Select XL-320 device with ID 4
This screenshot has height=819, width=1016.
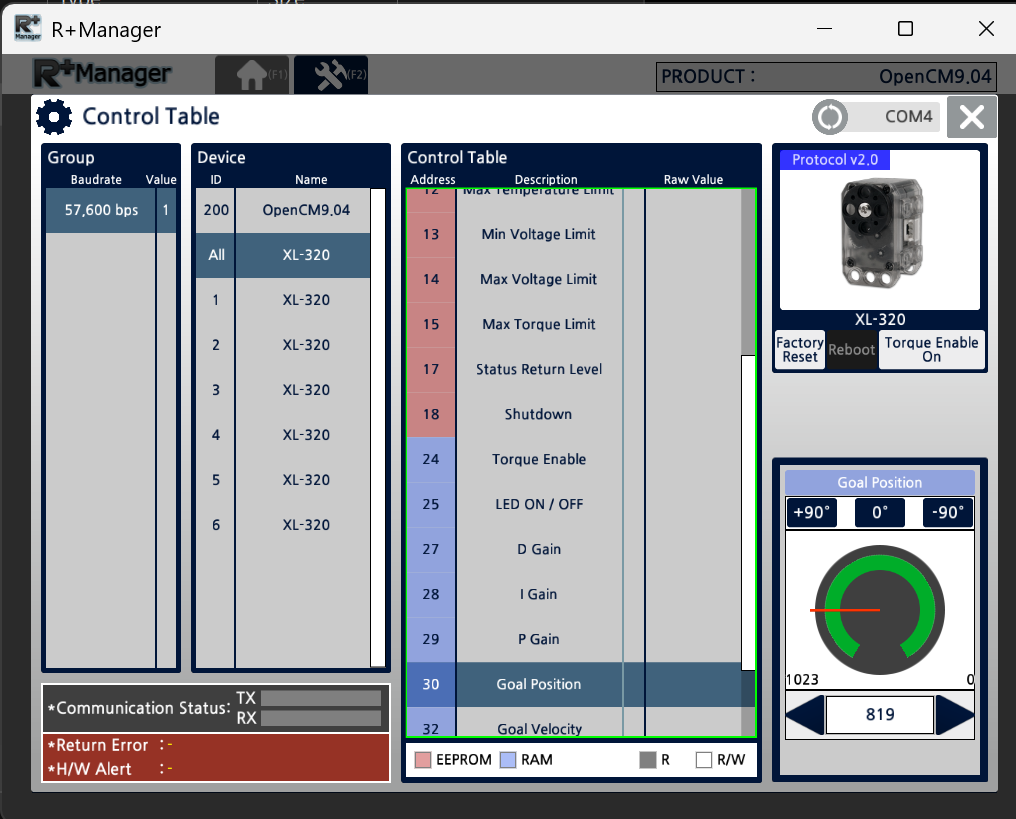pyautogui.click(x=283, y=435)
